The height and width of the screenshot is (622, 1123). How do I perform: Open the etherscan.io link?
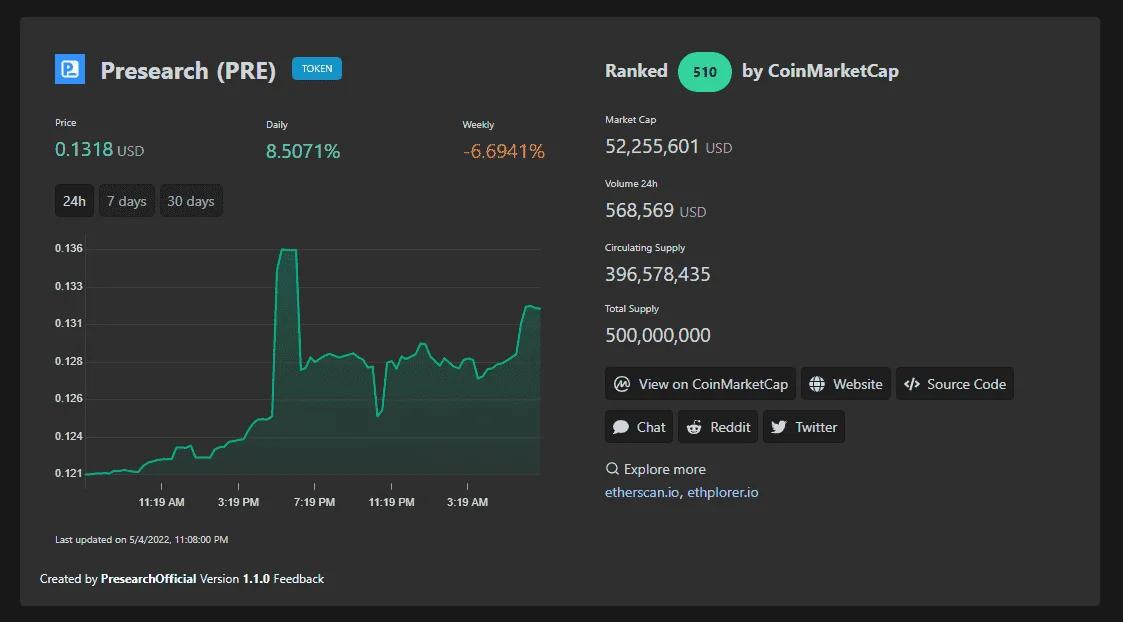coord(642,492)
